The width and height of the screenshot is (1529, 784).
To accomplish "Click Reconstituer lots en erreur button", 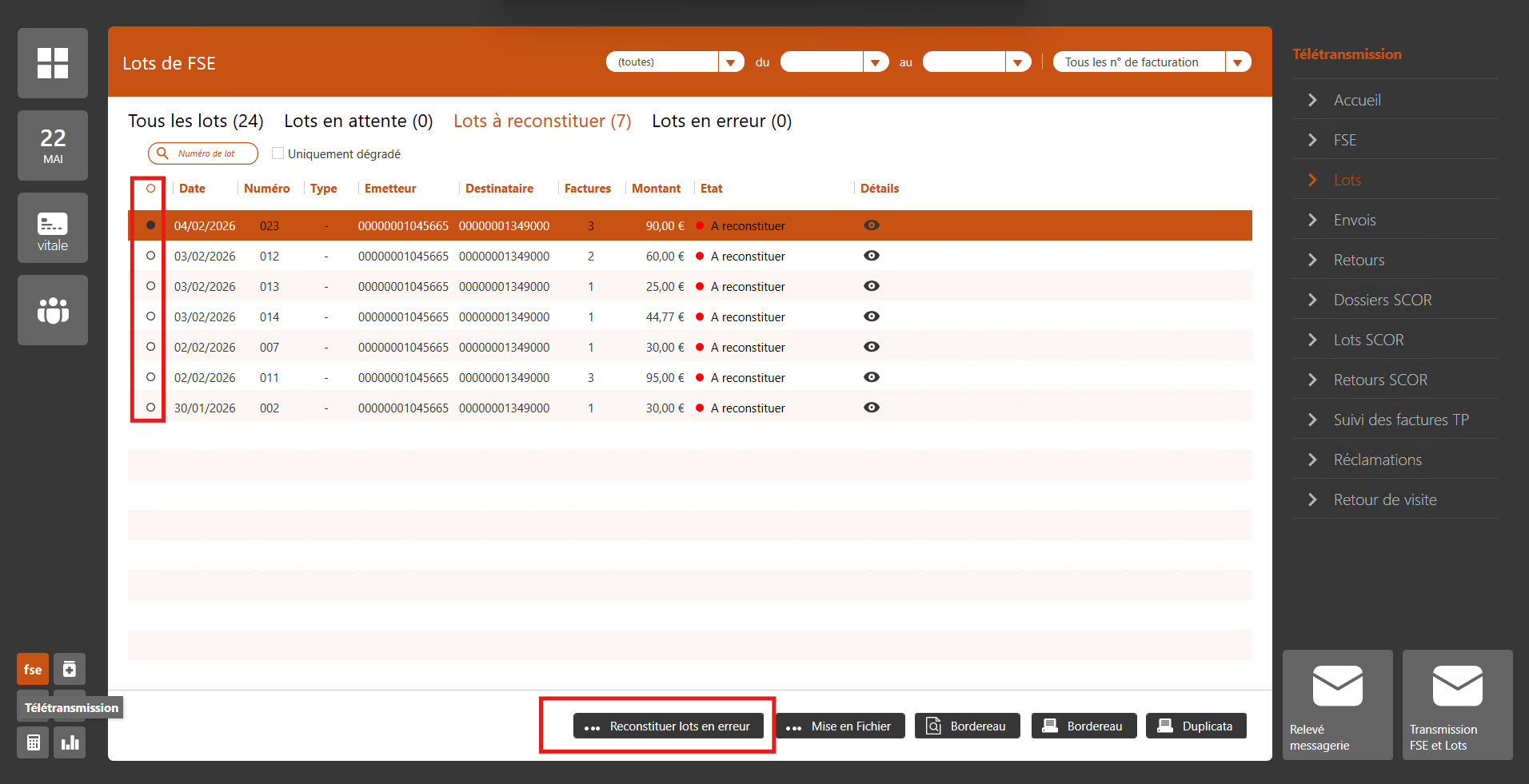I will coord(669,726).
